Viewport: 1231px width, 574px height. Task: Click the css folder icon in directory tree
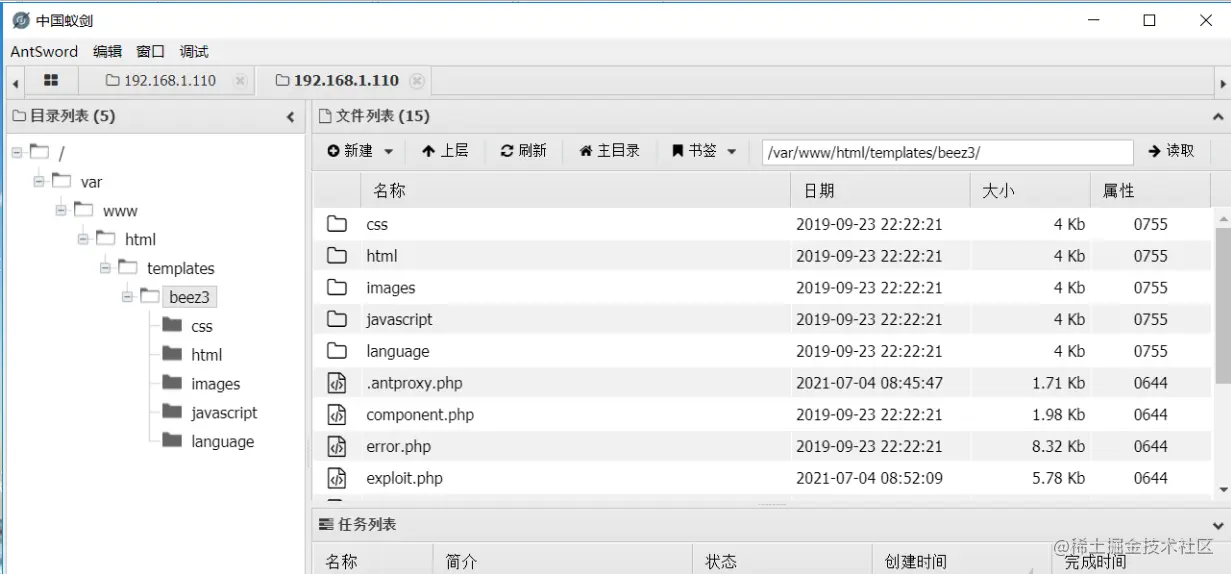point(172,325)
